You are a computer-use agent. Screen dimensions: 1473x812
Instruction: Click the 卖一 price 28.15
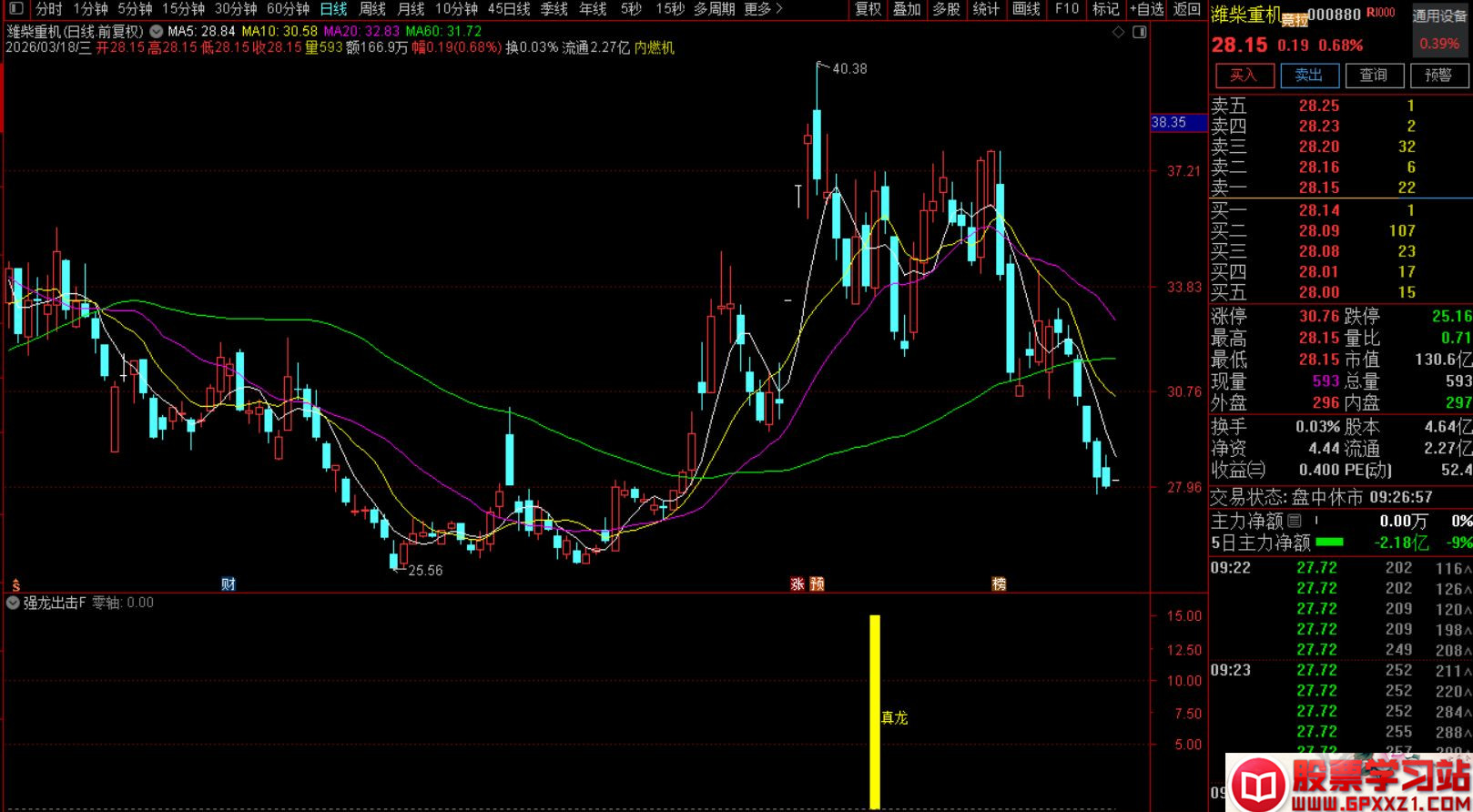coord(1319,188)
